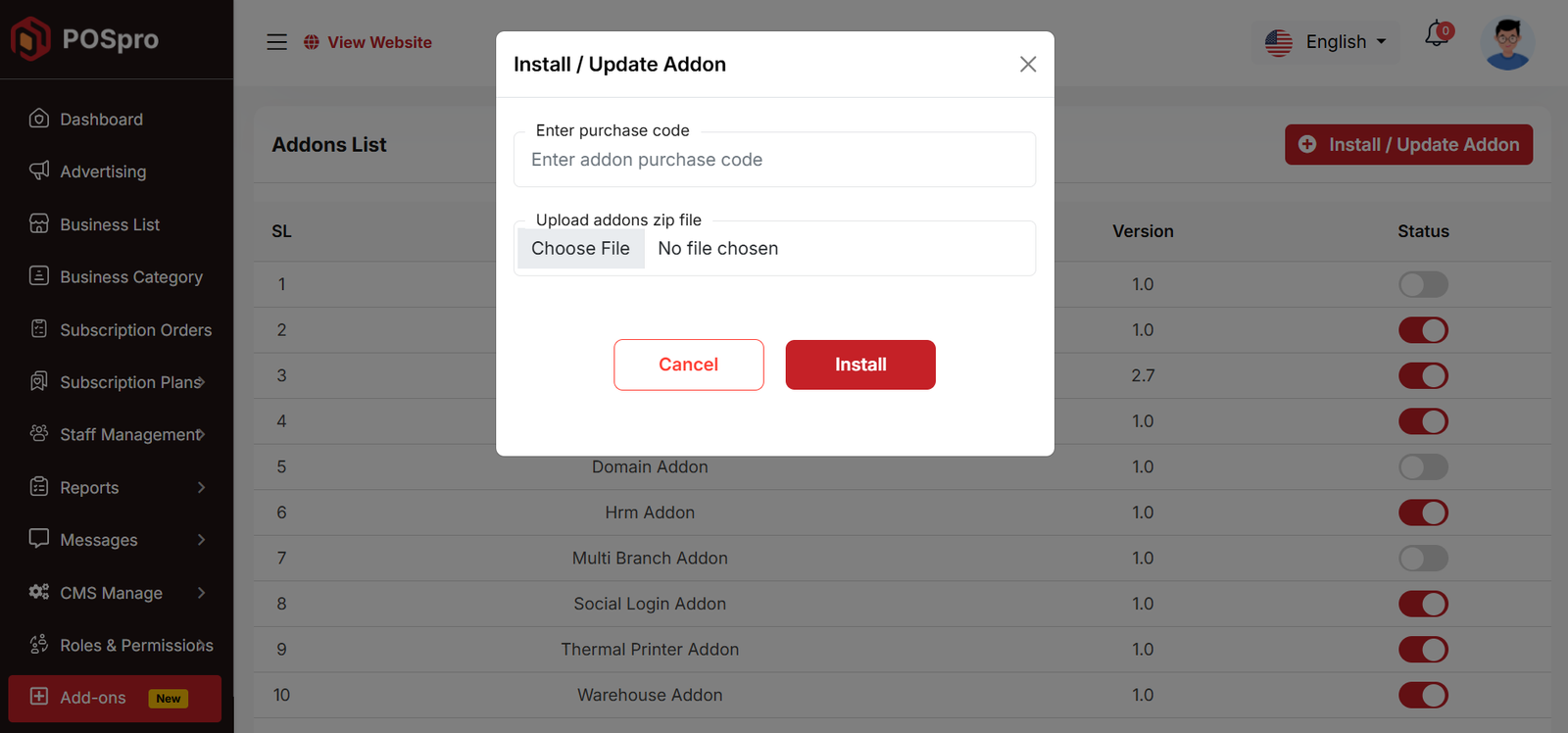Close the Install / Update Addon dialog
The height and width of the screenshot is (733, 1568).
[x=1028, y=65]
